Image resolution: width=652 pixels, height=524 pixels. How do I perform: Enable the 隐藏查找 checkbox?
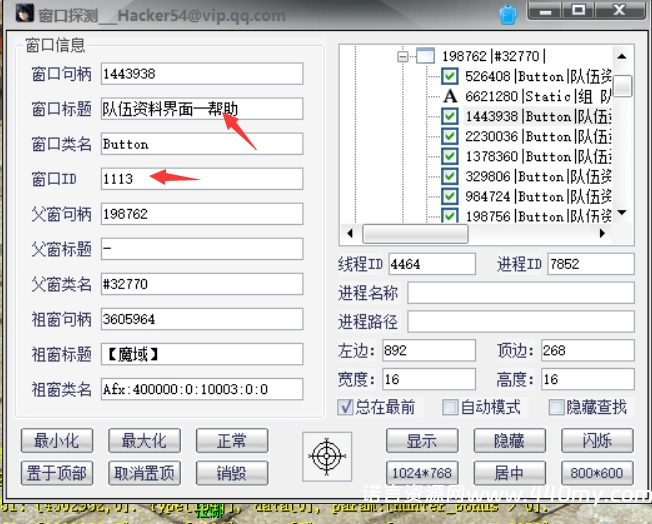[556, 407]
